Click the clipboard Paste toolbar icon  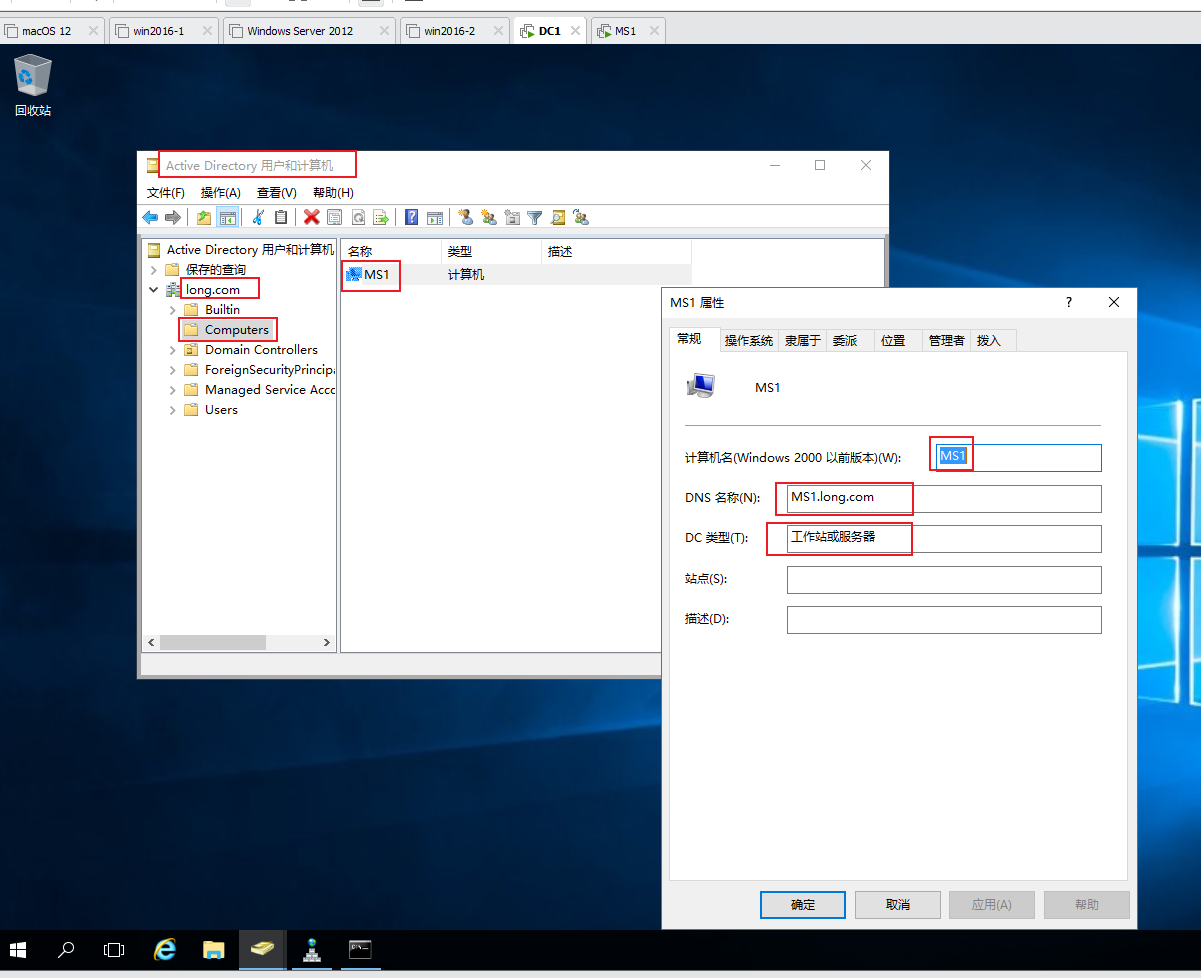coord(281,217)
